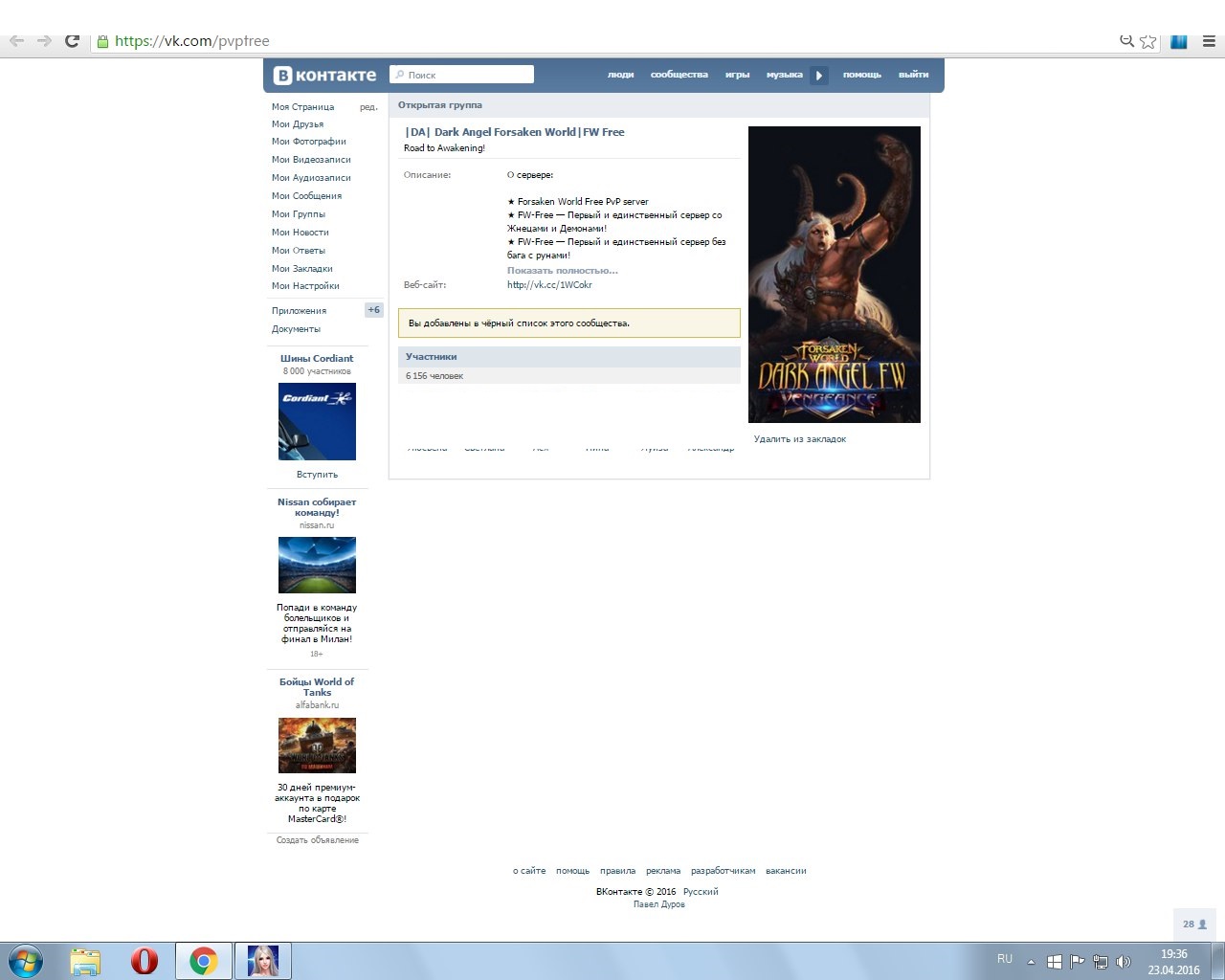Click the music player play button in header

coord(819,76)
